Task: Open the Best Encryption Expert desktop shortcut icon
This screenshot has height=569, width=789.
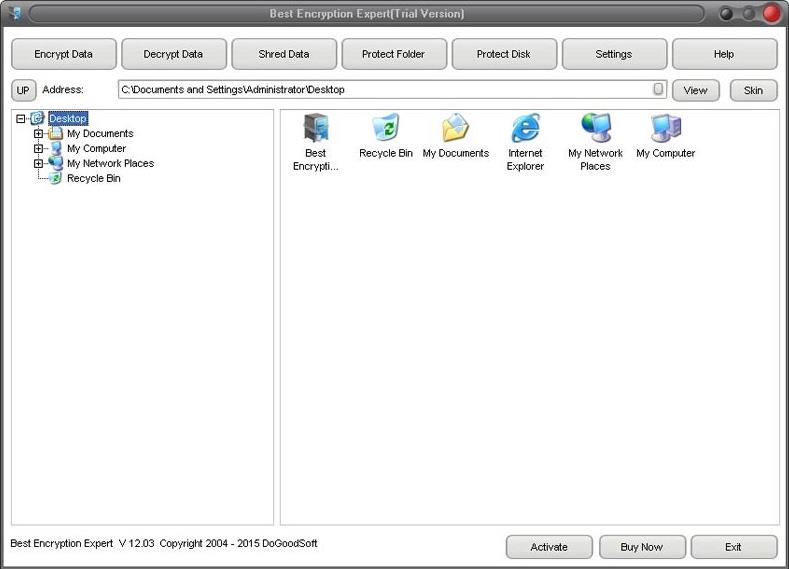Action: coord(316,128)
